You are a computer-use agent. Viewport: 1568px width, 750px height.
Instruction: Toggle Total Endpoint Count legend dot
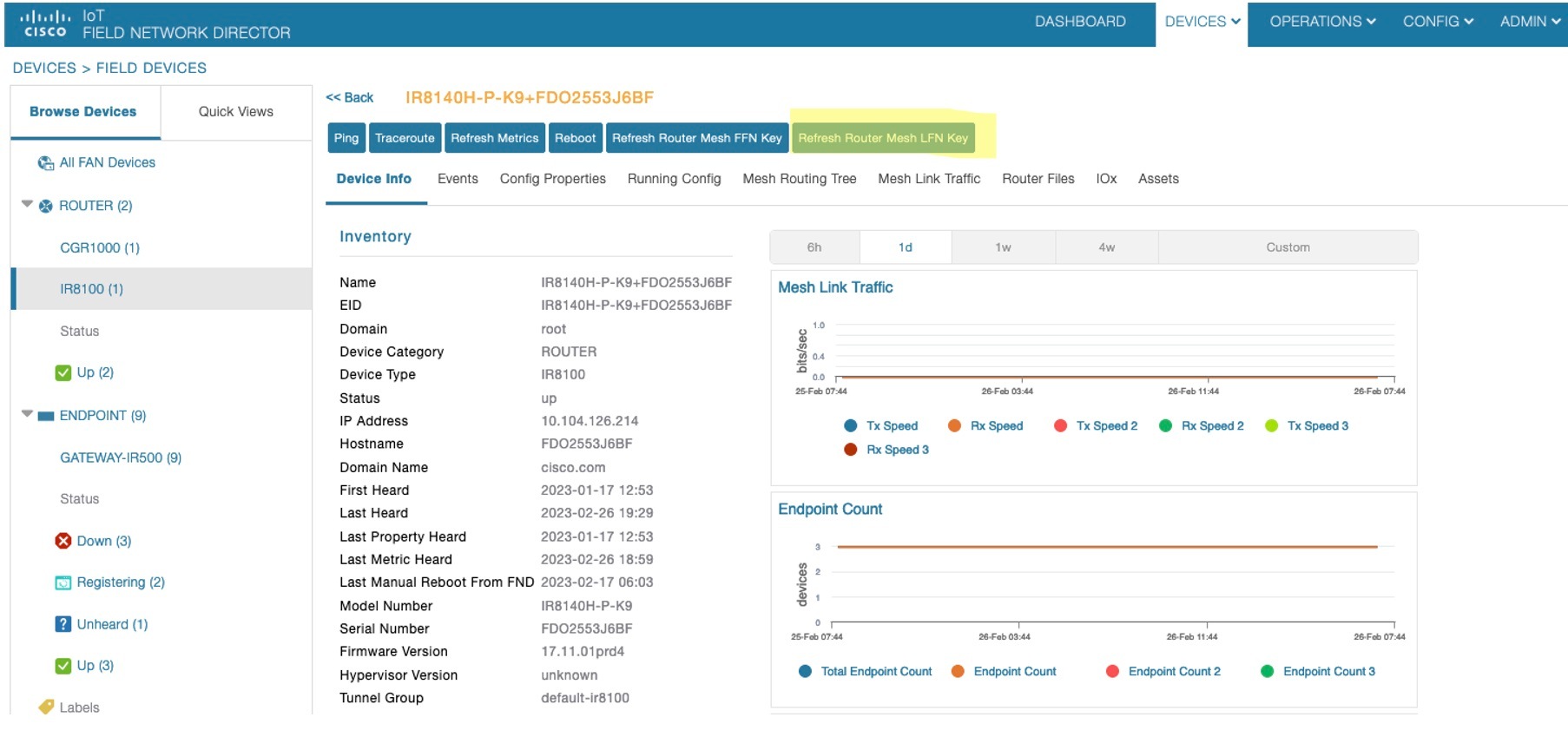click(x=806, y=672)
